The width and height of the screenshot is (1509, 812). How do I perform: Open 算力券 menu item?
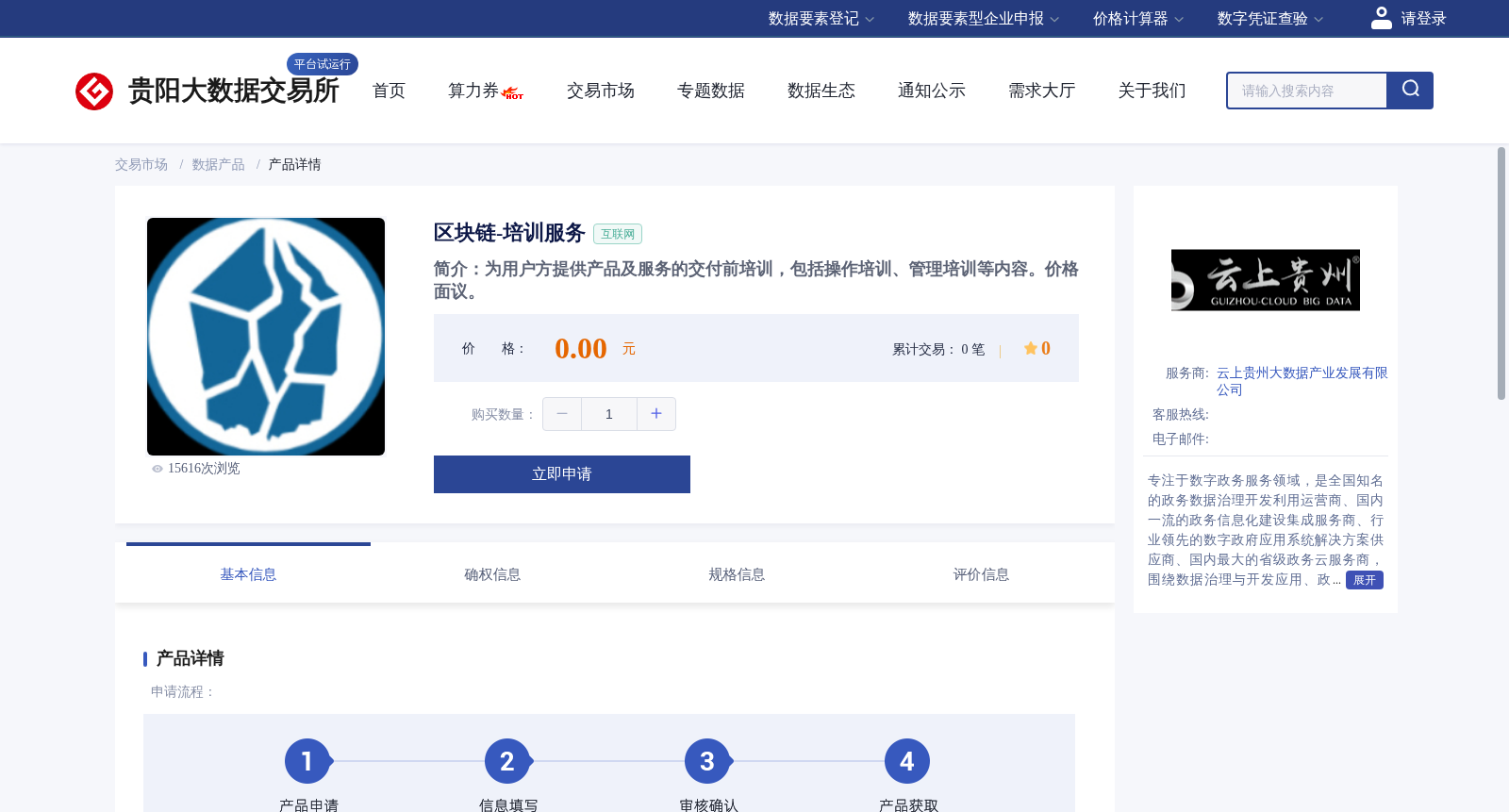(473, 91)
